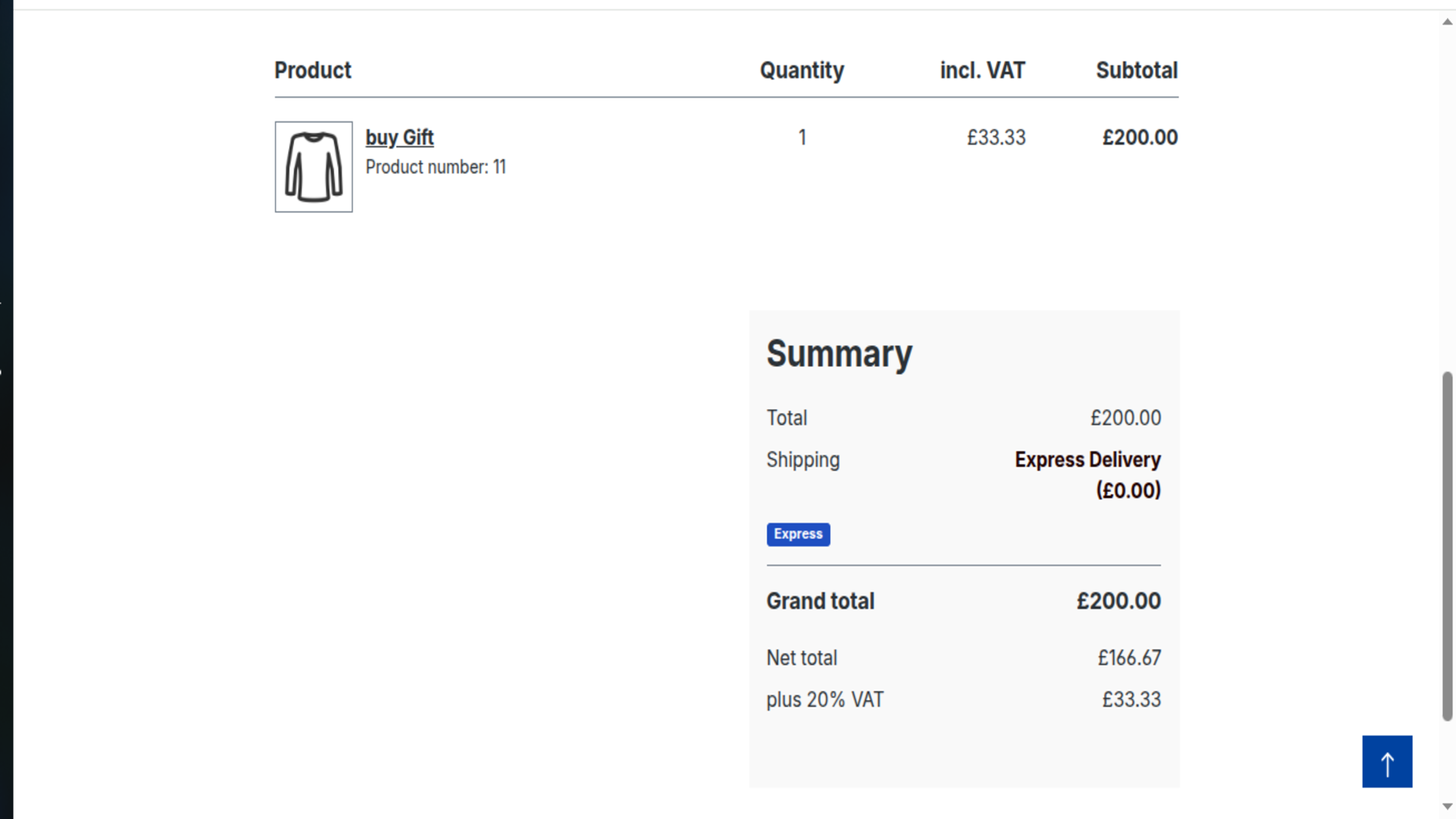This screenshot has height=819, width=1456.
Task: Click the Shipping label in Summary
Action: (803, 460)
